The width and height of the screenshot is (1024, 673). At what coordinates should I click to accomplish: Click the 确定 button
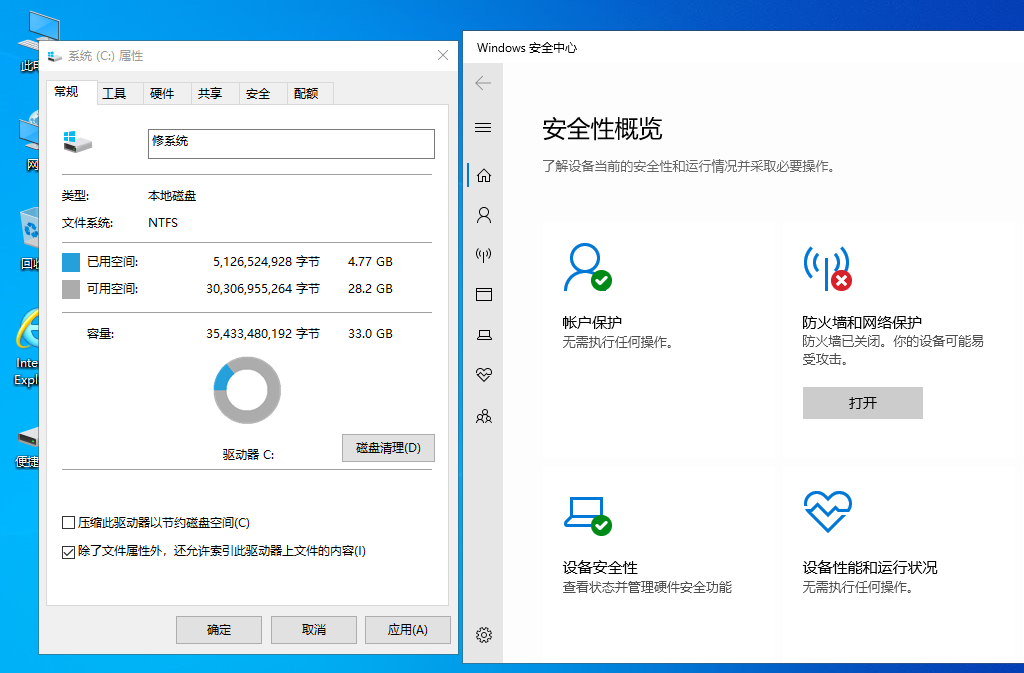(219, 630)
